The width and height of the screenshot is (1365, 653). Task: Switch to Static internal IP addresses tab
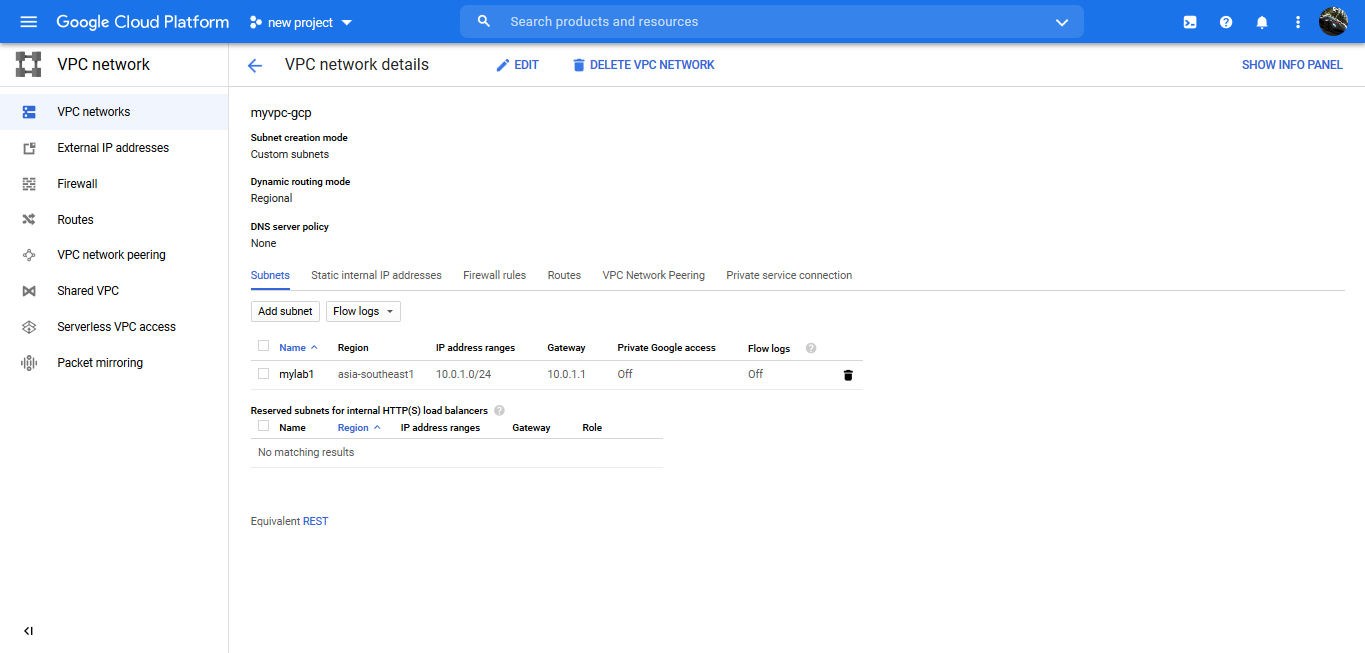(376, 275)
